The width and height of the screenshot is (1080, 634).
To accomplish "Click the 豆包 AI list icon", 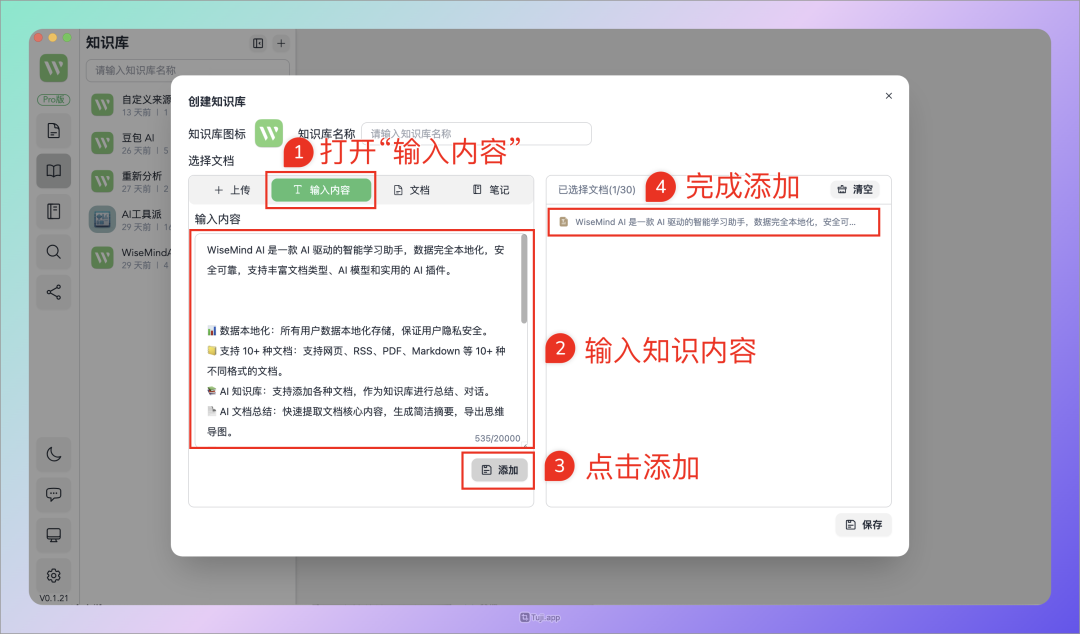I will click(102, 143).
